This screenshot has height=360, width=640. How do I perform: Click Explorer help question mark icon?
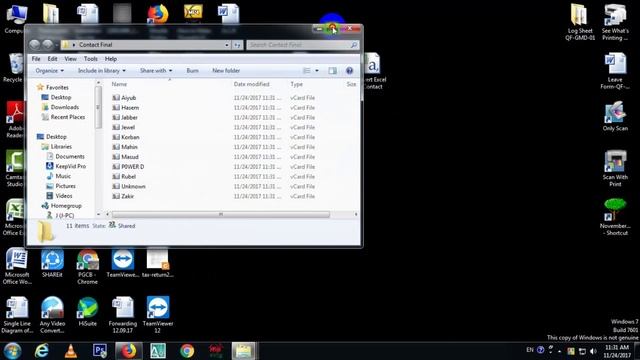pyautogui.click(x=349, y=71)
